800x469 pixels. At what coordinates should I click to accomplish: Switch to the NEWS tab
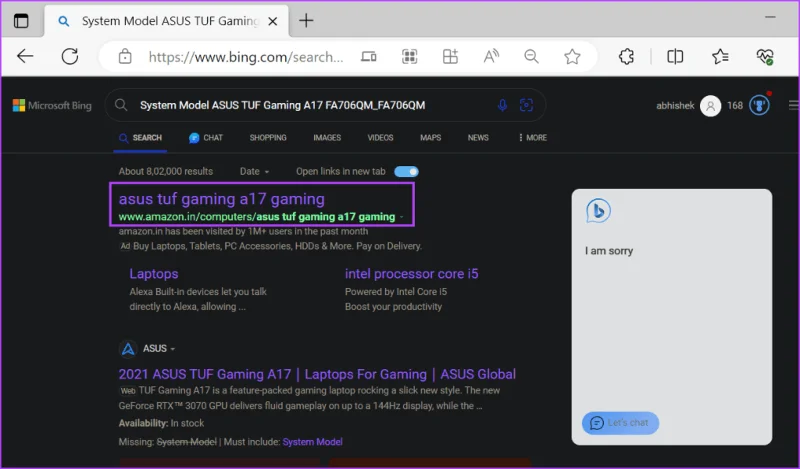click(478, 138)
